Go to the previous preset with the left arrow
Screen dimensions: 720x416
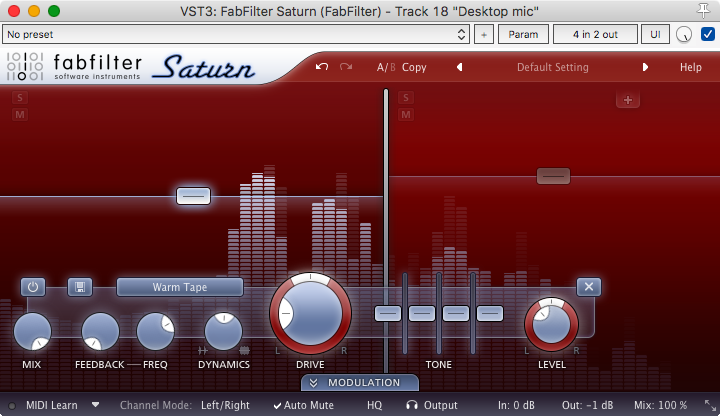pos(459,67)
